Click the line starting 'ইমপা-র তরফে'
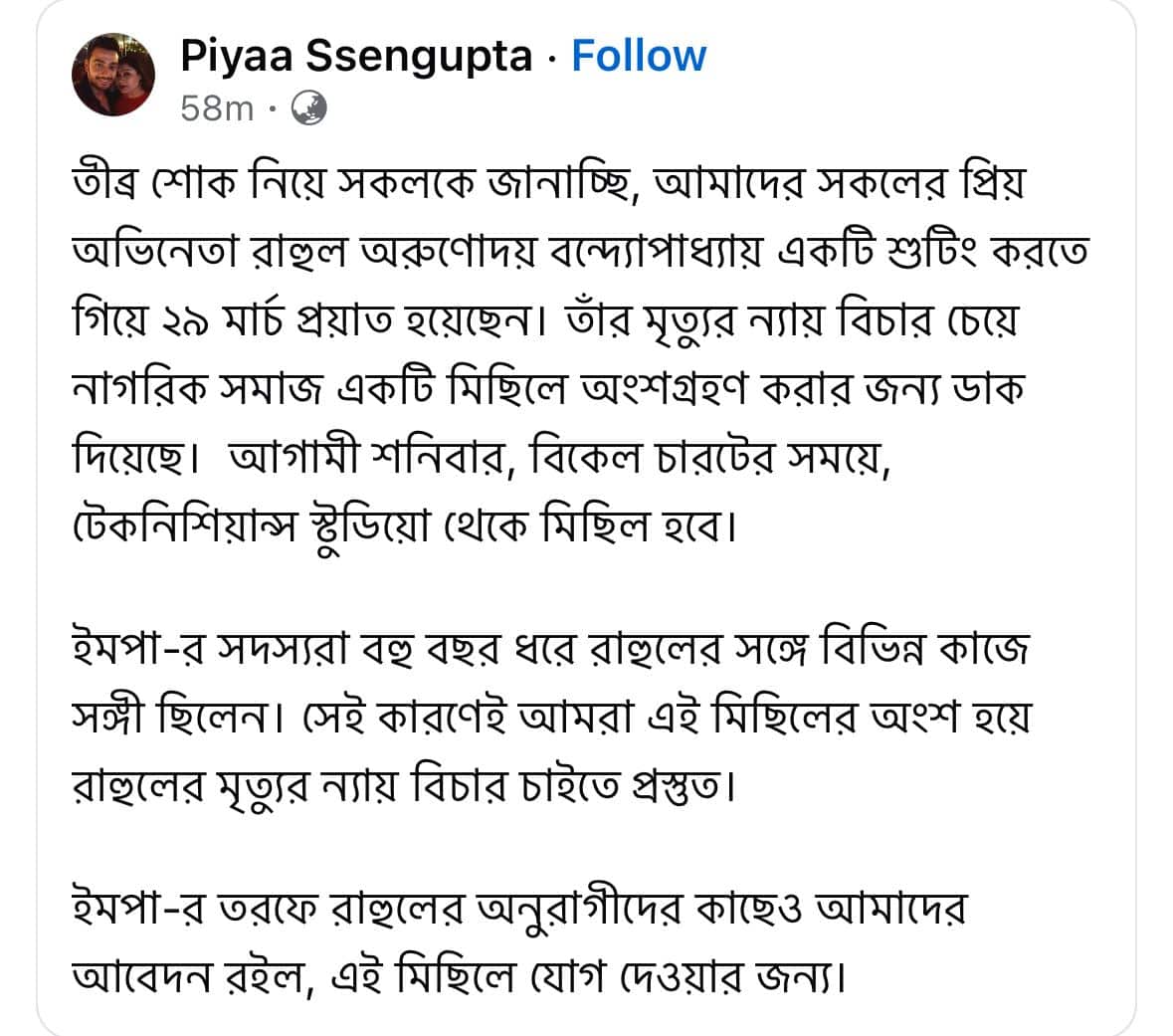Screen dimensions: 1173x1036 click(x=519, y=910)
